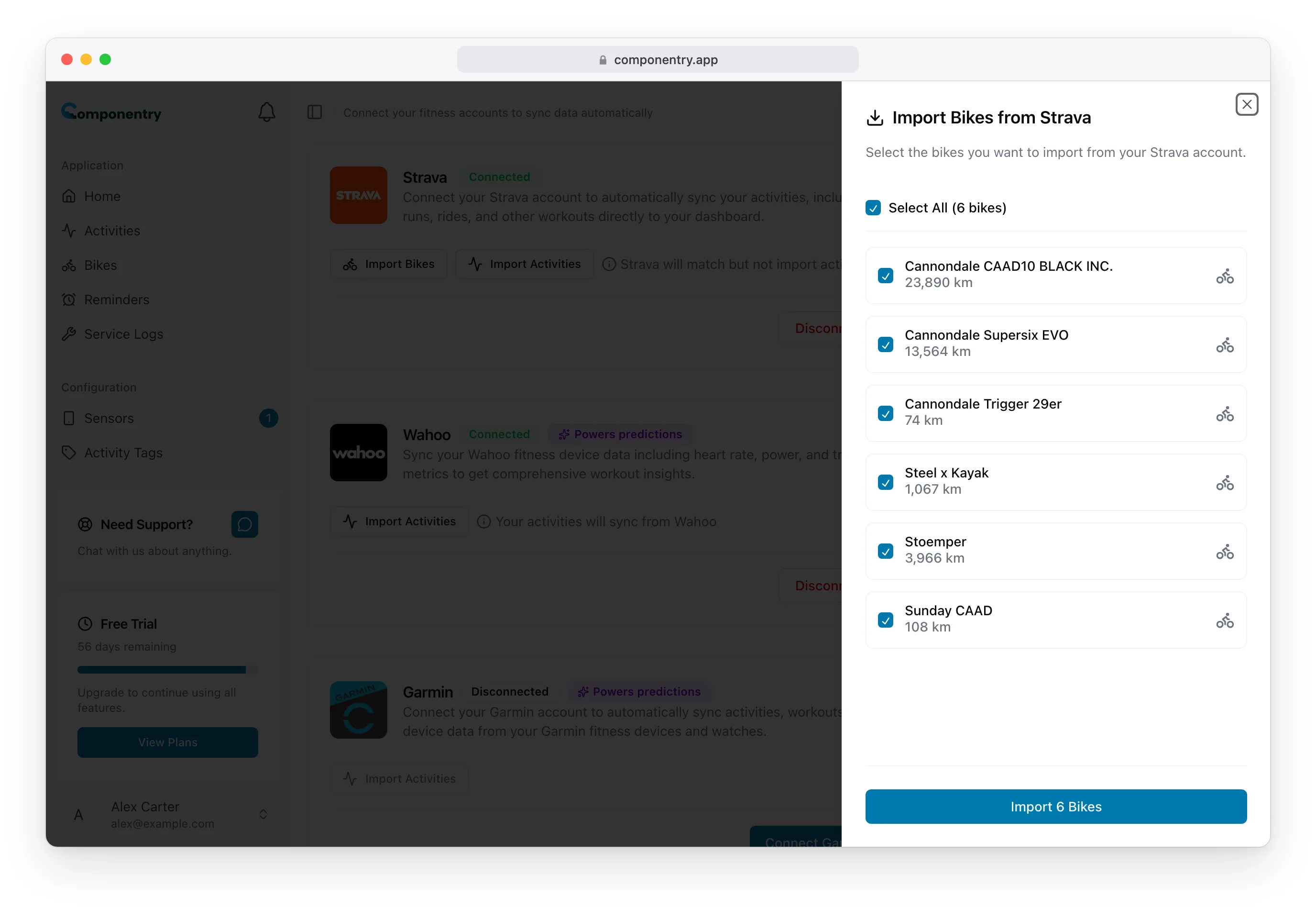1316x908 pixels.
Task: Click the 23,890 km distance text
Action: click(x=938, y=283)
